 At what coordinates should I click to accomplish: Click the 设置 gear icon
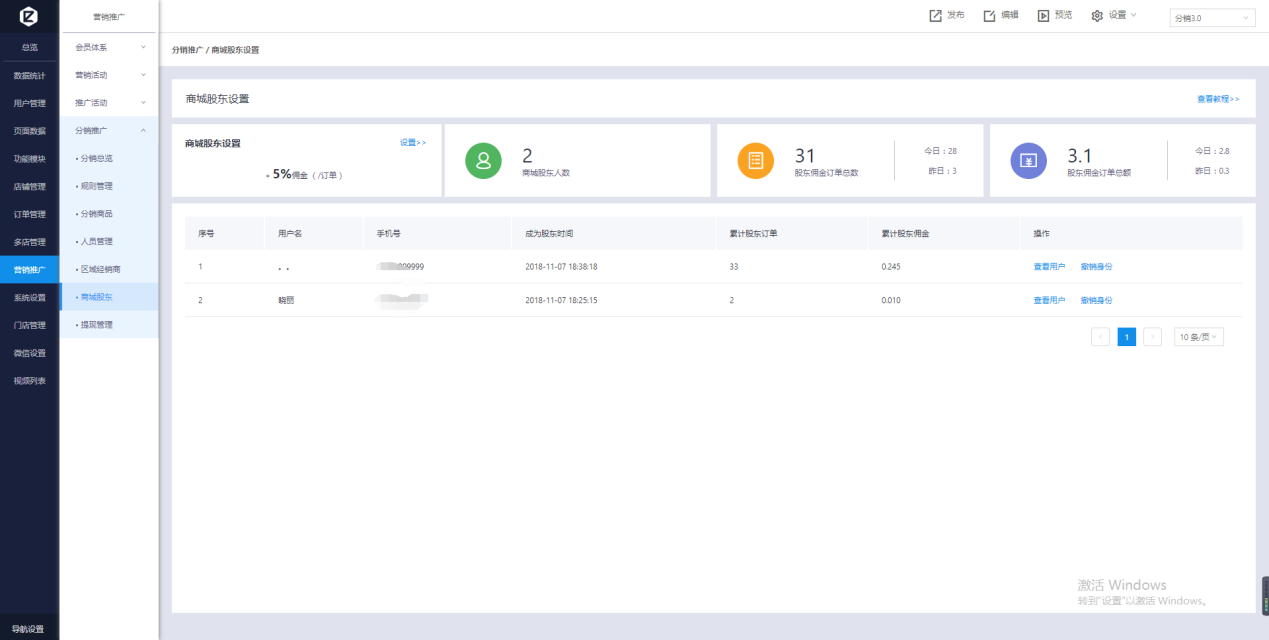[1097, 16]
